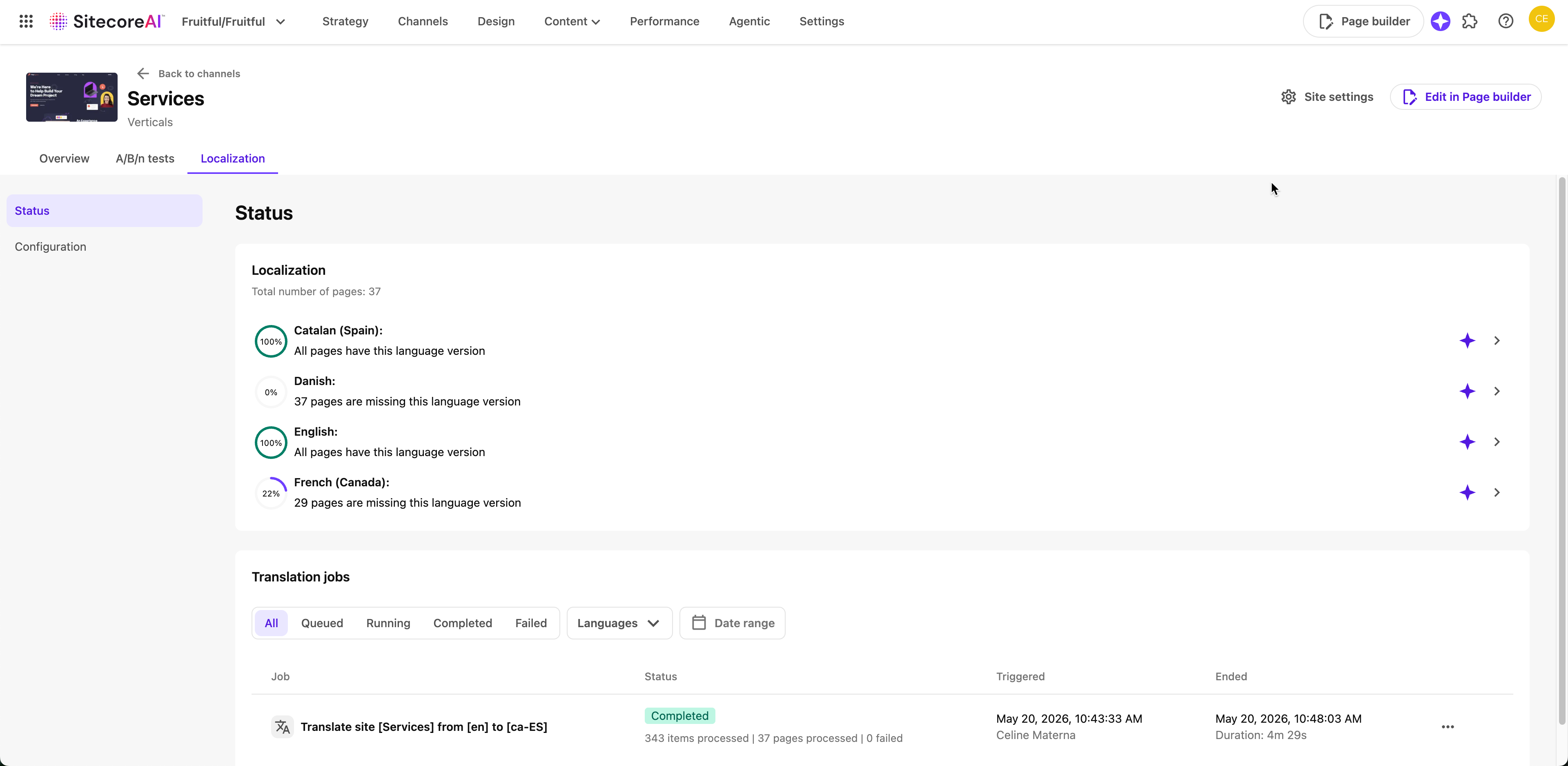This screenshot has height=766, width=1568.
Task: Open the AI assistant sparkle icon in header
Action: tap(1440, 21)
